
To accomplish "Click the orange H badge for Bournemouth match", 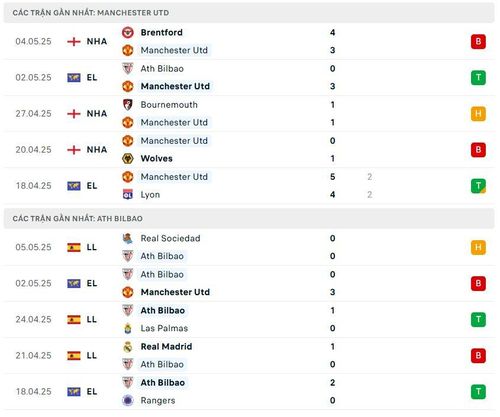I will [x=478, y=114].
